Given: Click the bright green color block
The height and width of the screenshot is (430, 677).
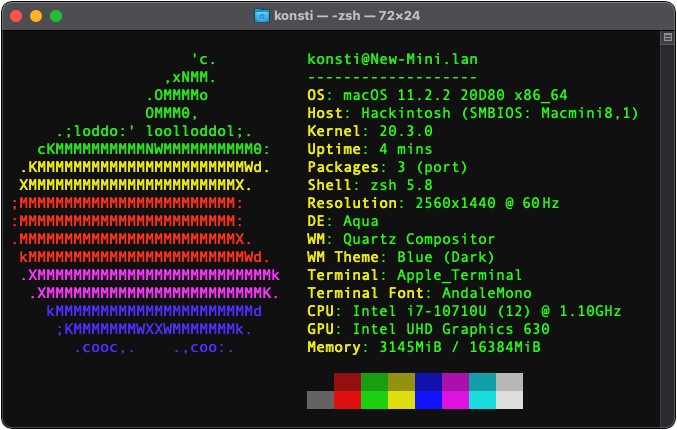Looking at the screenshot, I should (374, 400).
